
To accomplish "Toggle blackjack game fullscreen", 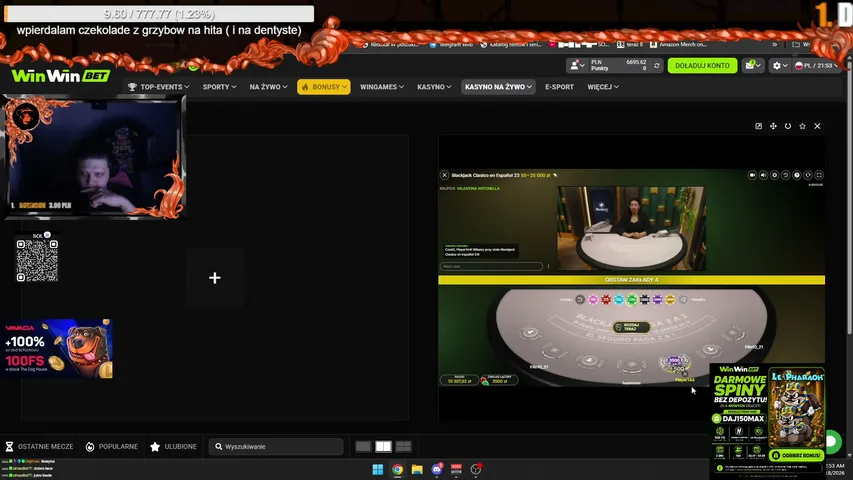I will point(819,175).
